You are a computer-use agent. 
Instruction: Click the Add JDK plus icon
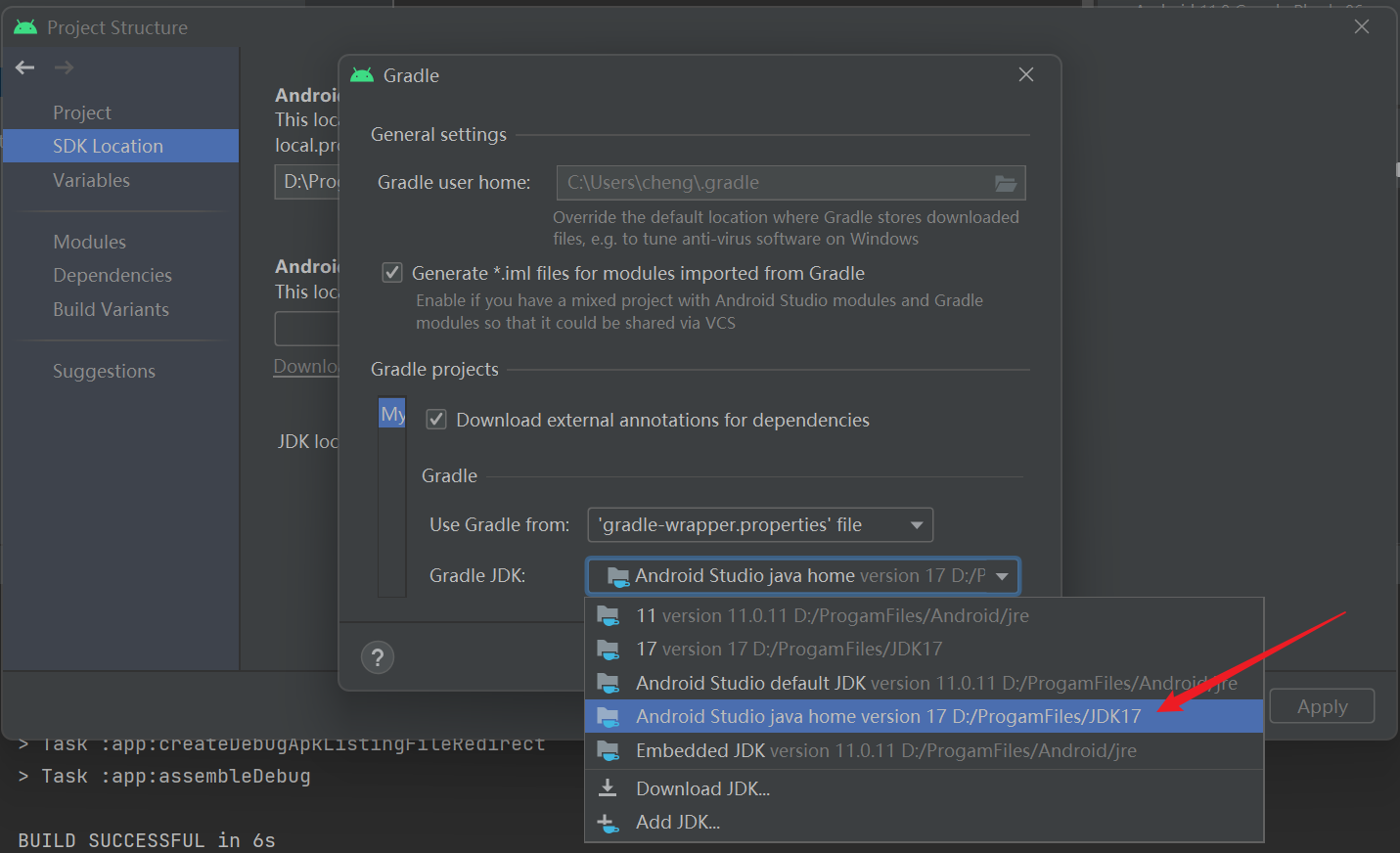[608, 822]
